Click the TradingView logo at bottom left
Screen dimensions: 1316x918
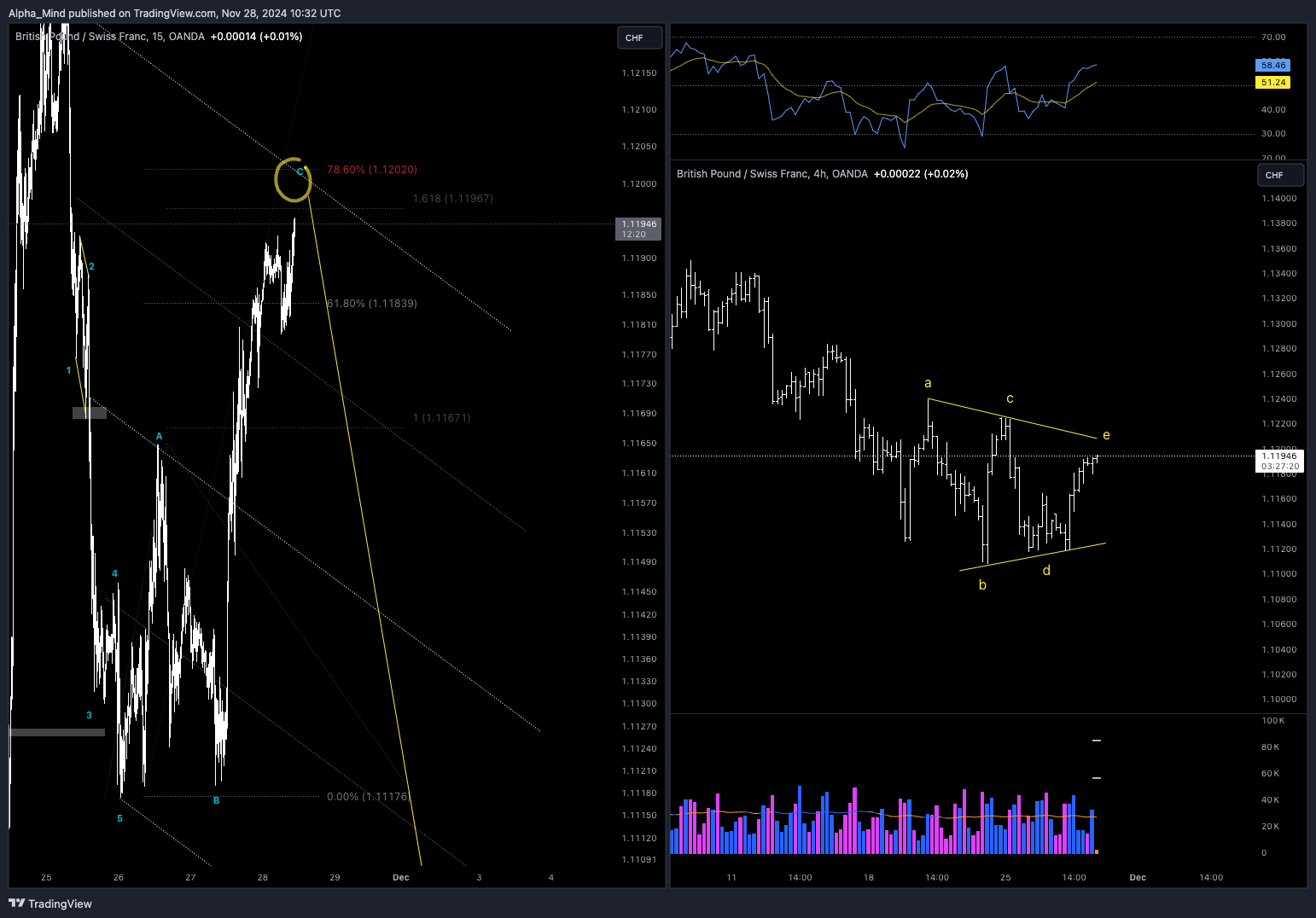click(50, 903)
